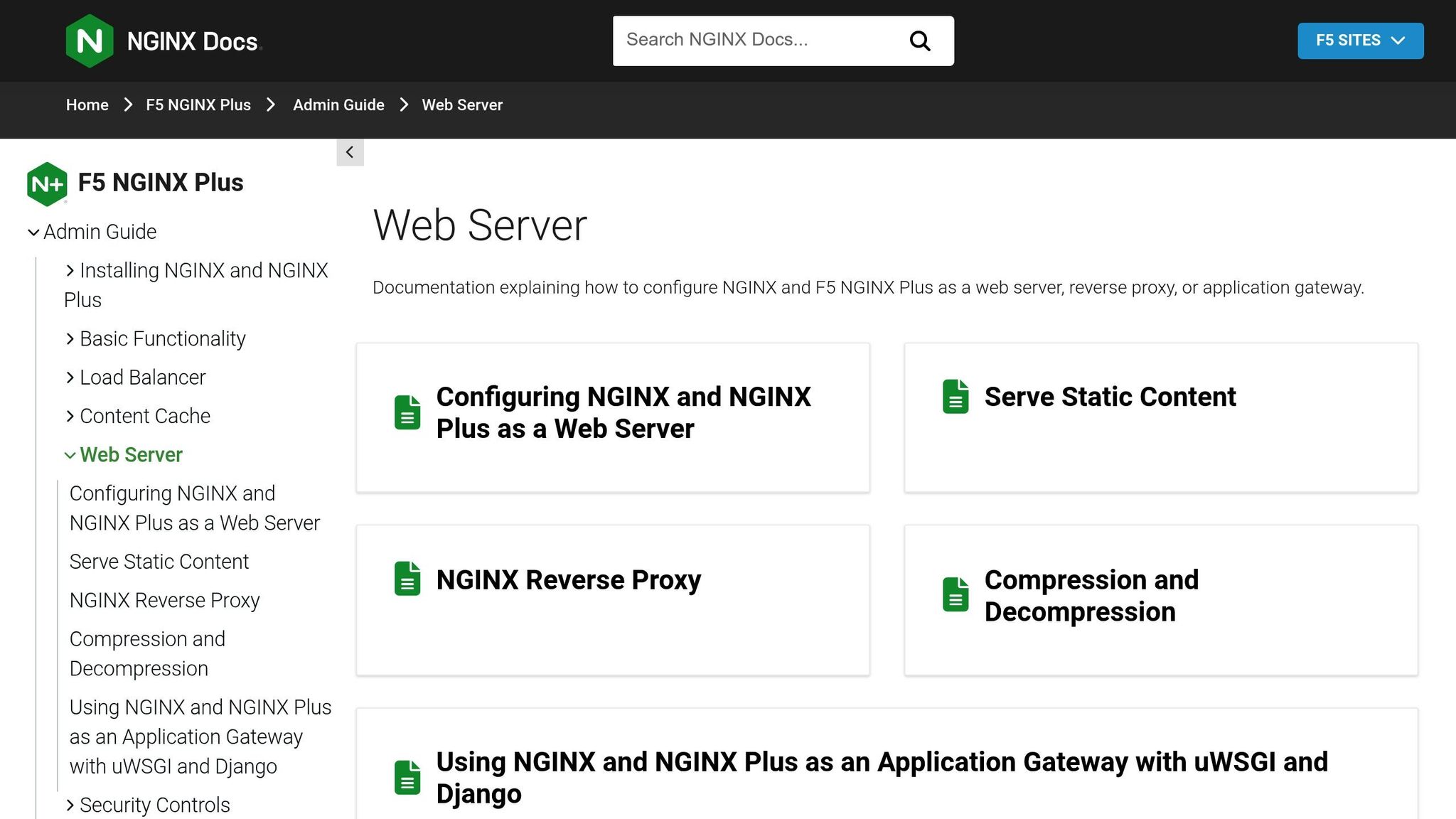Click Web Server breadcrumb
This screenshot has width=1456, height=819.
tap(462, 105)
